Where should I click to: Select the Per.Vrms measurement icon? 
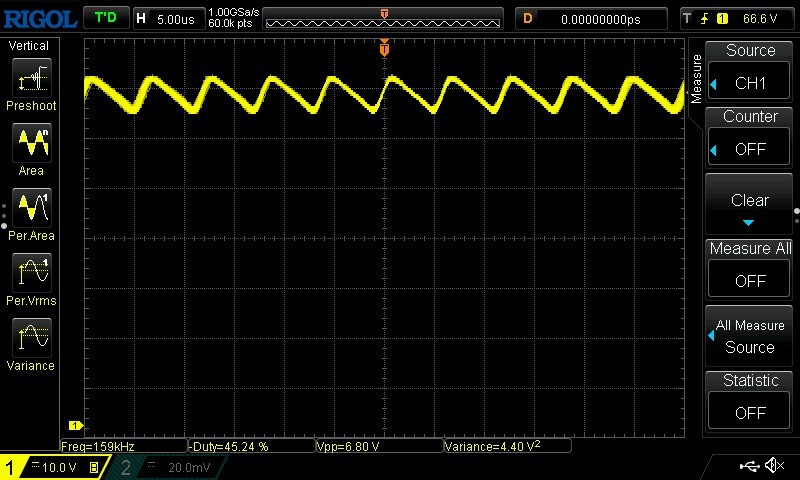coord(32,272)
